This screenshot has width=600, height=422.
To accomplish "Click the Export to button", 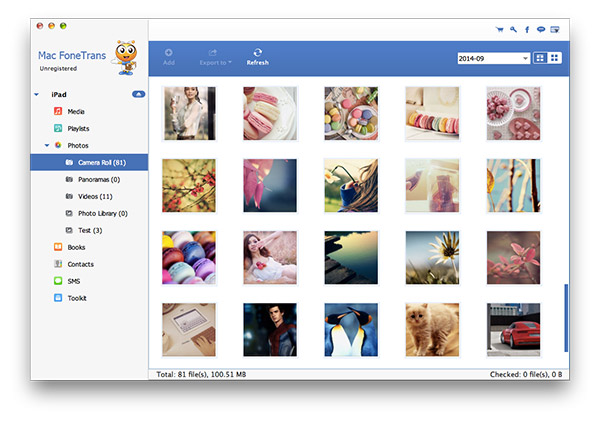I will click(214, 57).
